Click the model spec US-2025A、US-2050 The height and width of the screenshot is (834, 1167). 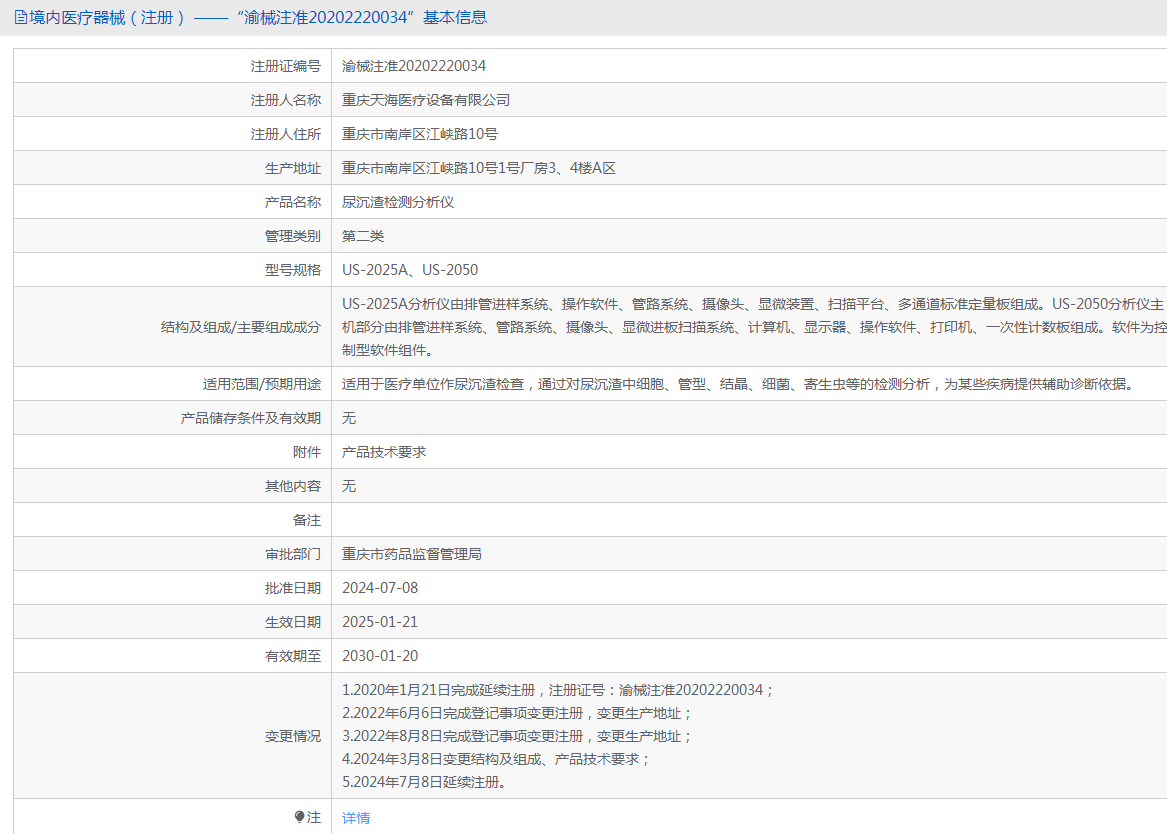[410, 270]
